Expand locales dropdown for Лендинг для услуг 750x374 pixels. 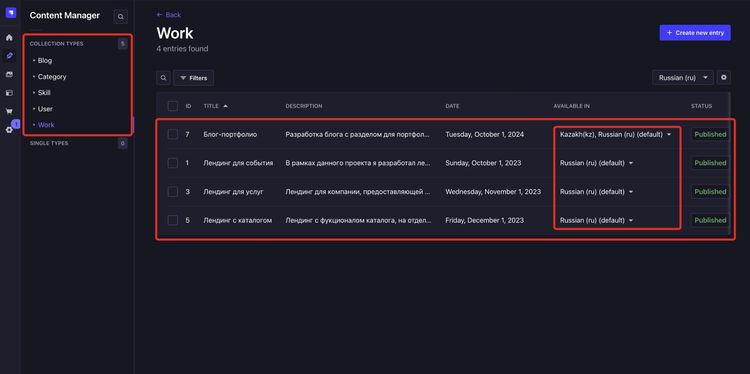point(596,191)
